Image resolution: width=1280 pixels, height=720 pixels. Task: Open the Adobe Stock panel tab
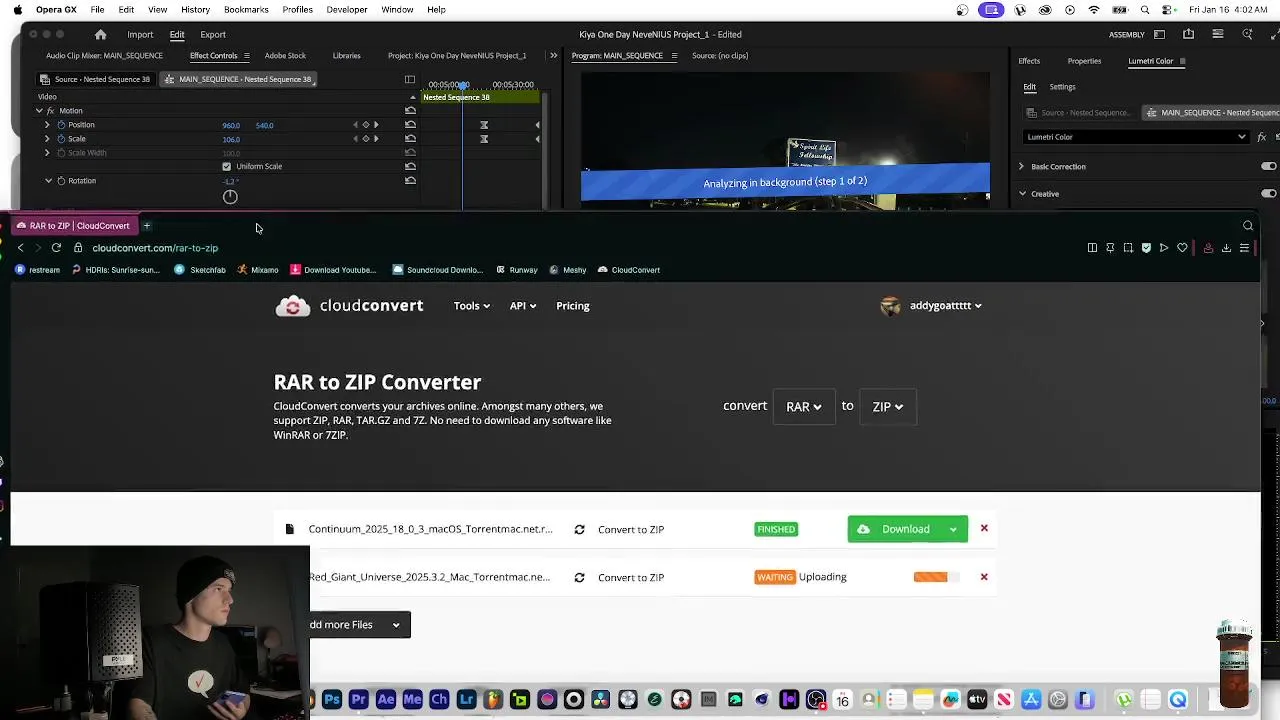[285, 56]
